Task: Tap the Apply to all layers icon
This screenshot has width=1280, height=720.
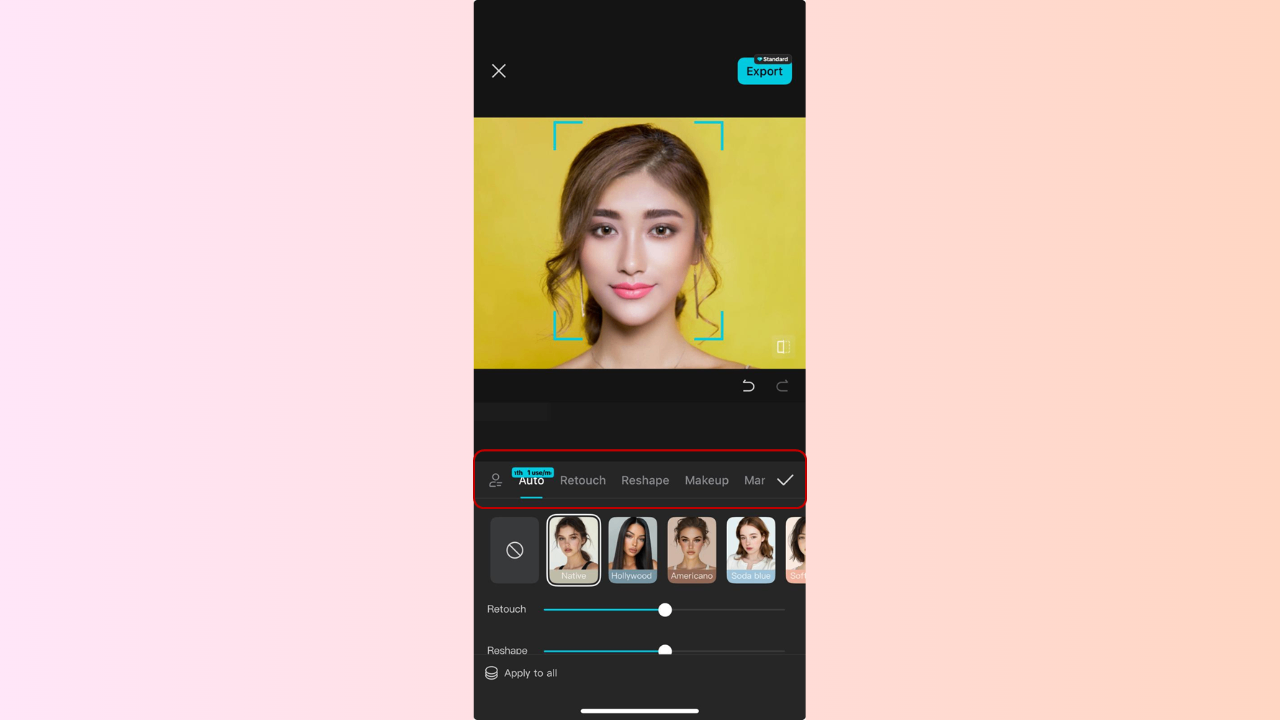Action: pyautogui.click(x=491, y=673)
